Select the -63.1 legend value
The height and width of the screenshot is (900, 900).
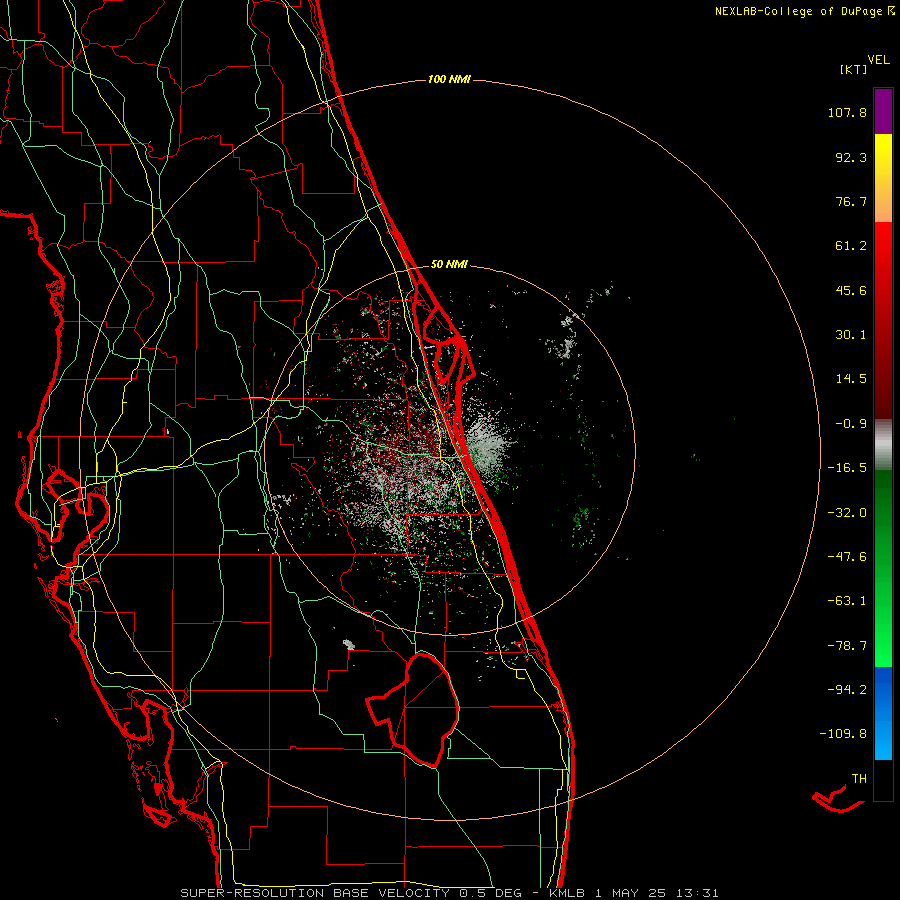tap(847, 601)
